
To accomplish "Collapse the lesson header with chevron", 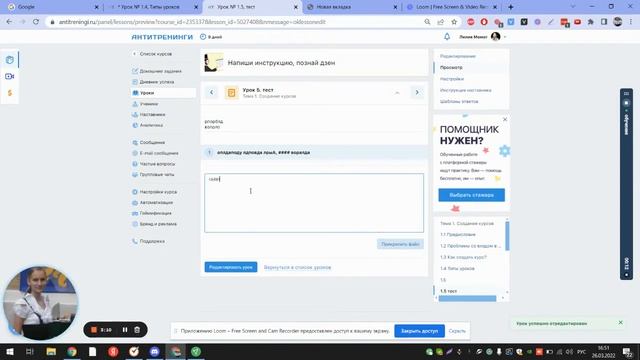I will [397, 93].
